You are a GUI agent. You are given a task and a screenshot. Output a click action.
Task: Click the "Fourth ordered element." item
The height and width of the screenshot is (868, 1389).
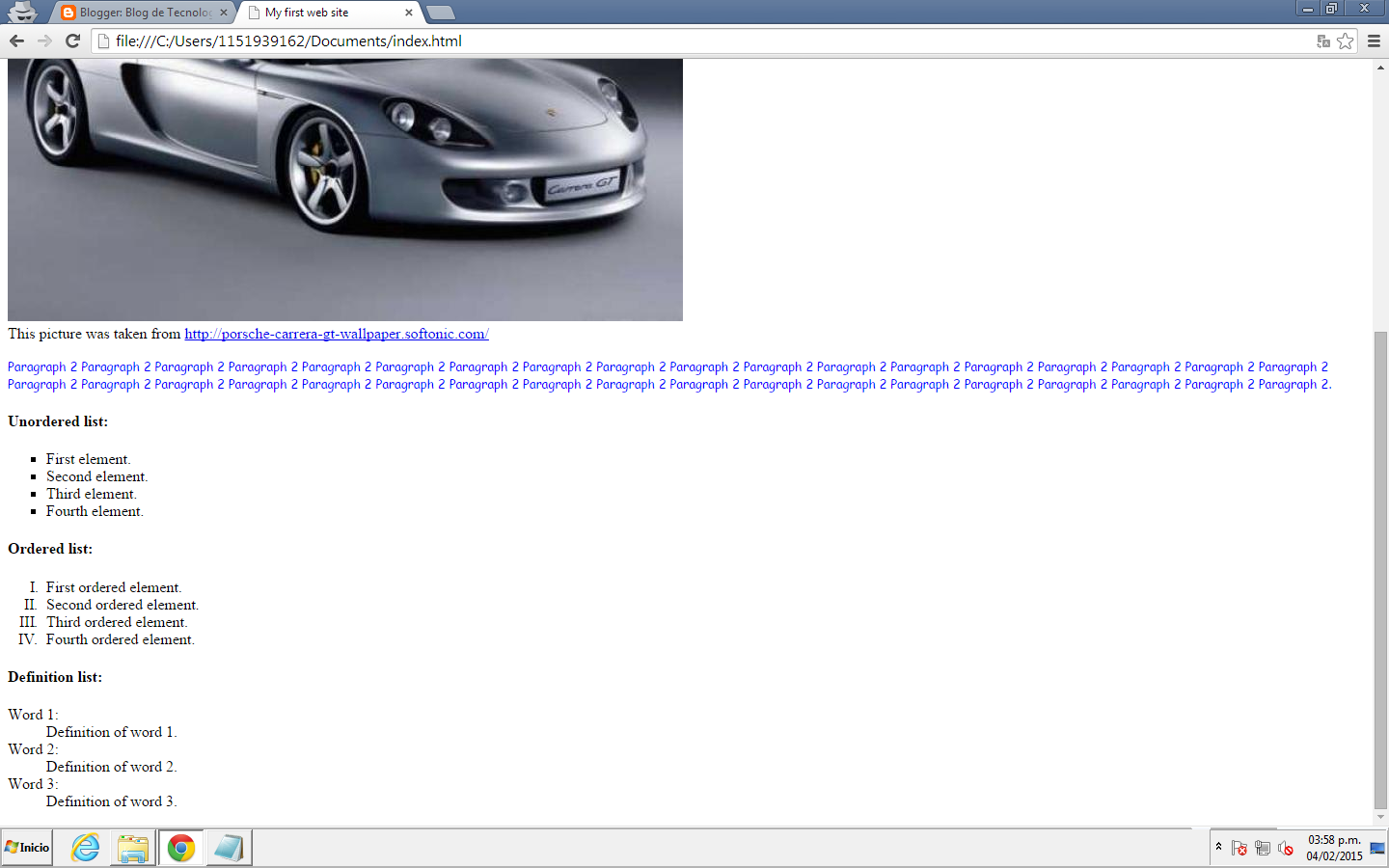point(121,639)
